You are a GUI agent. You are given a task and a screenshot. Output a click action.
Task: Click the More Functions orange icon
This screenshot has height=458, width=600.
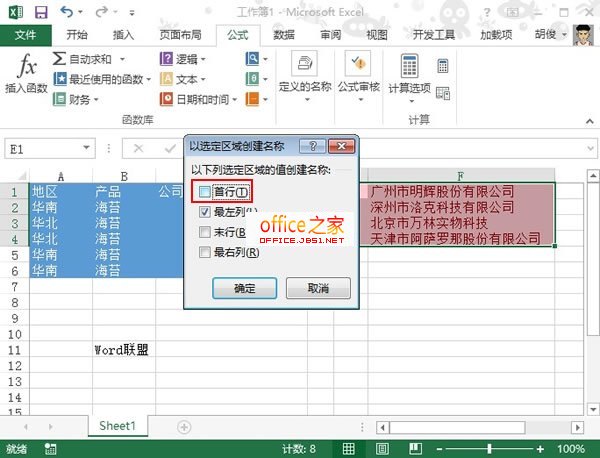coord(252,99)
